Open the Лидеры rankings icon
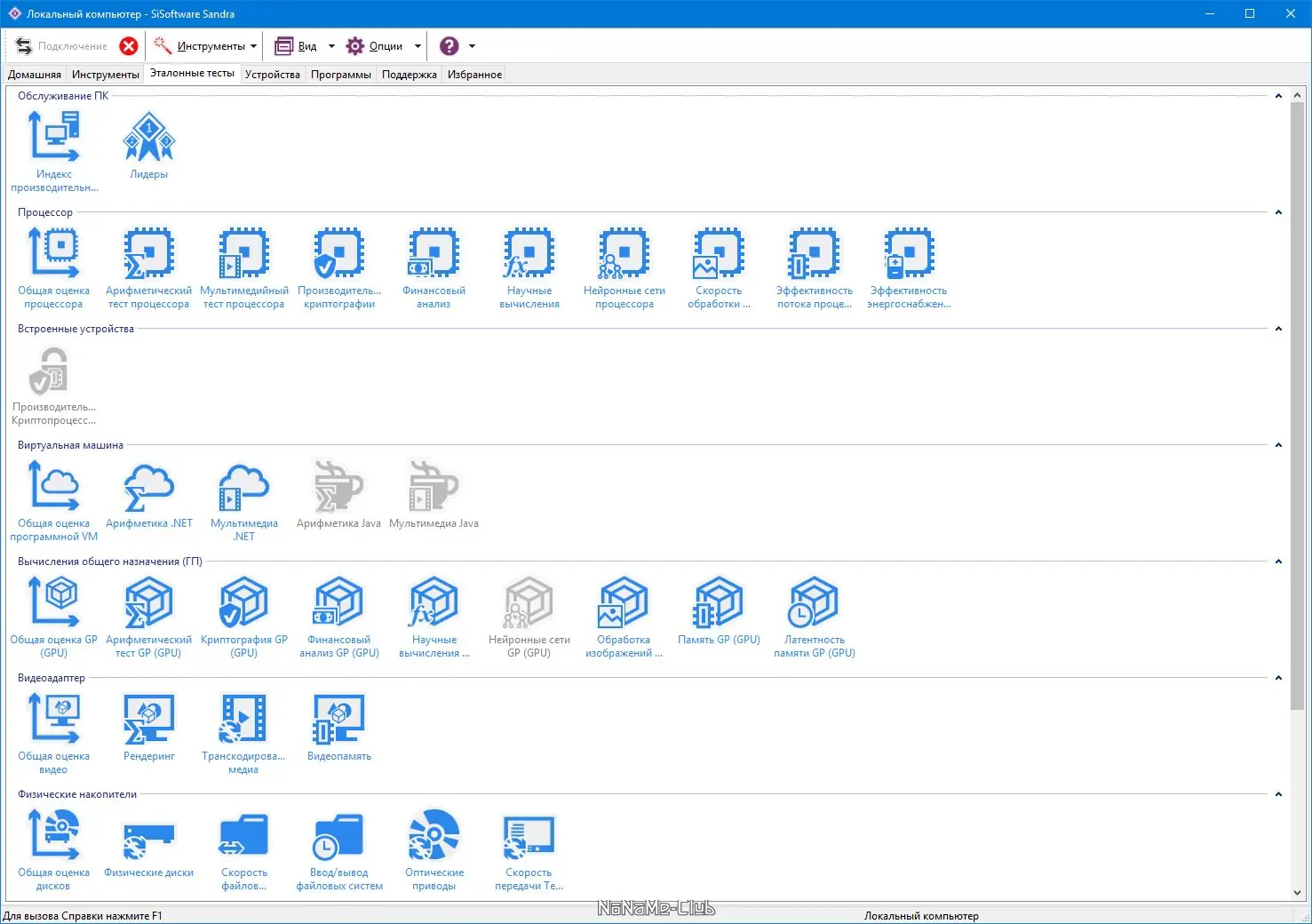1312x924 pixels. (149, 145)
